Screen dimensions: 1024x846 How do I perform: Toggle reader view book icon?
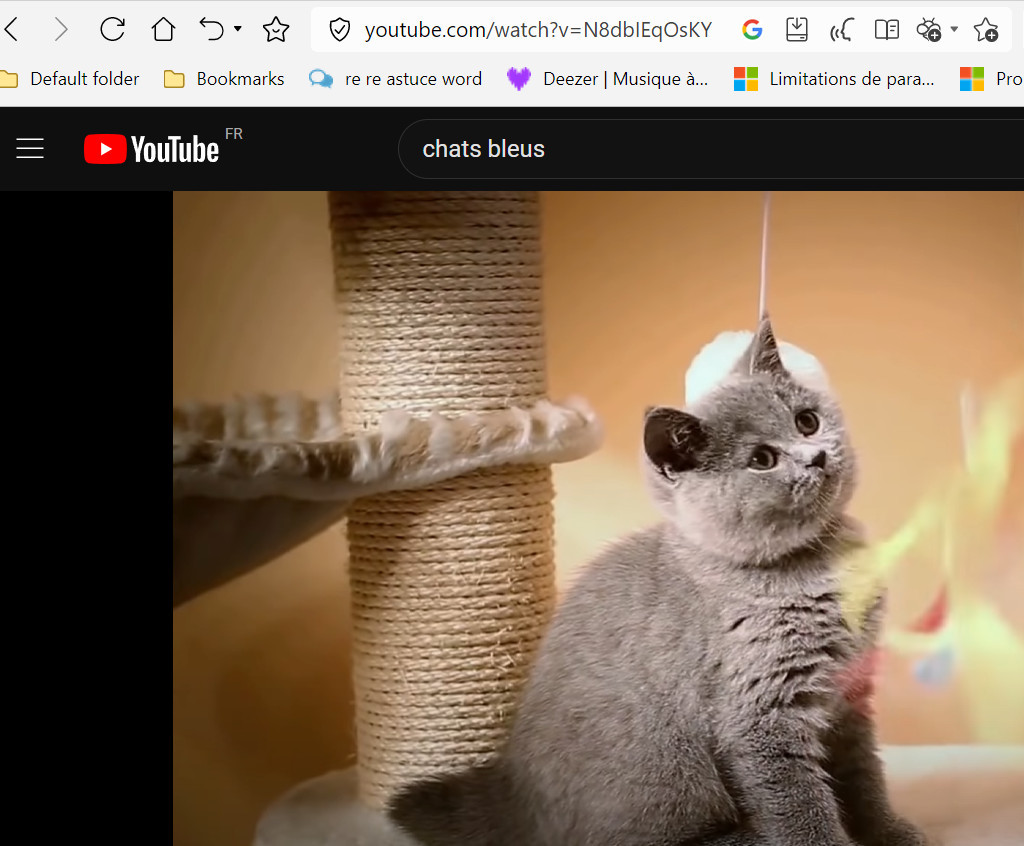[x=886, y=30]
